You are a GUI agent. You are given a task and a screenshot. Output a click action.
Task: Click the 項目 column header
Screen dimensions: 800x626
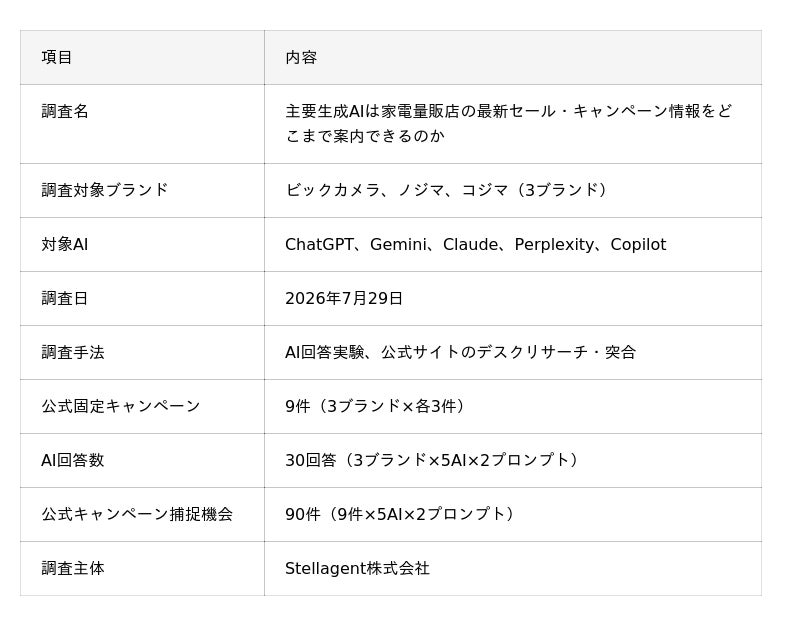pyautogui.click(x=57, y=57)
